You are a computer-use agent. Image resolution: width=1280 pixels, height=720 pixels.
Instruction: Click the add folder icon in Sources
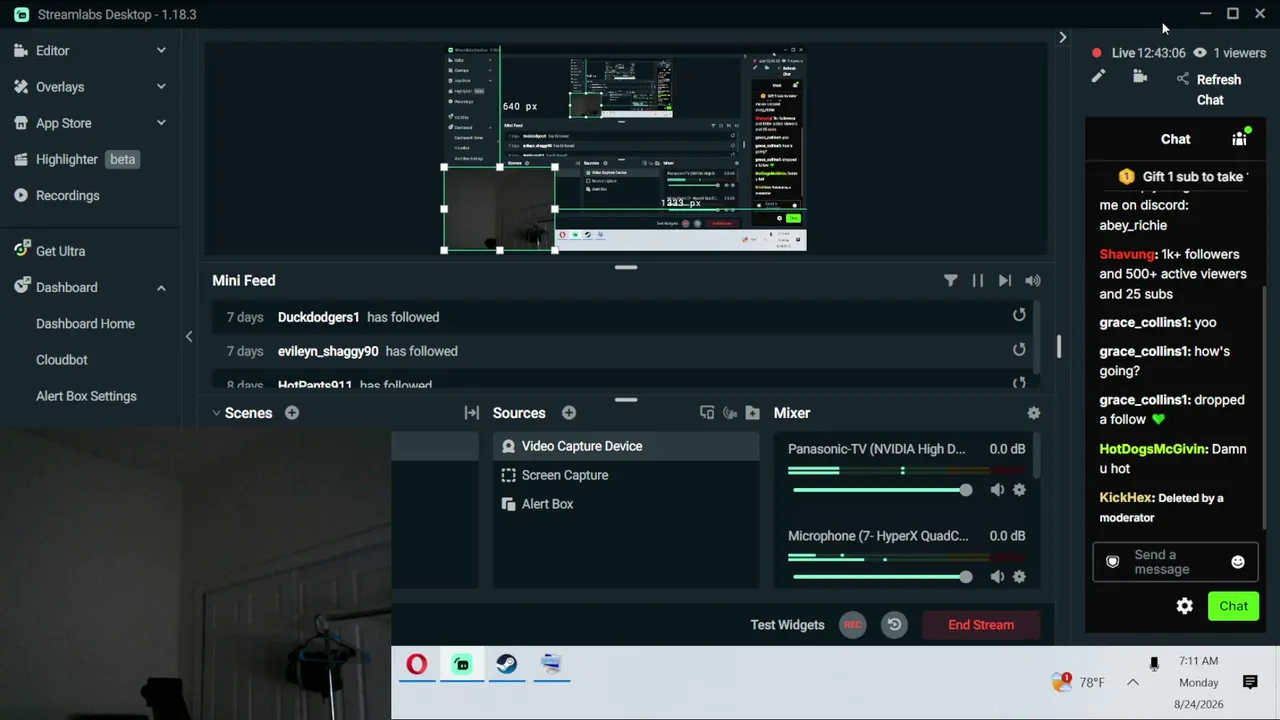(x=753, y=413)
